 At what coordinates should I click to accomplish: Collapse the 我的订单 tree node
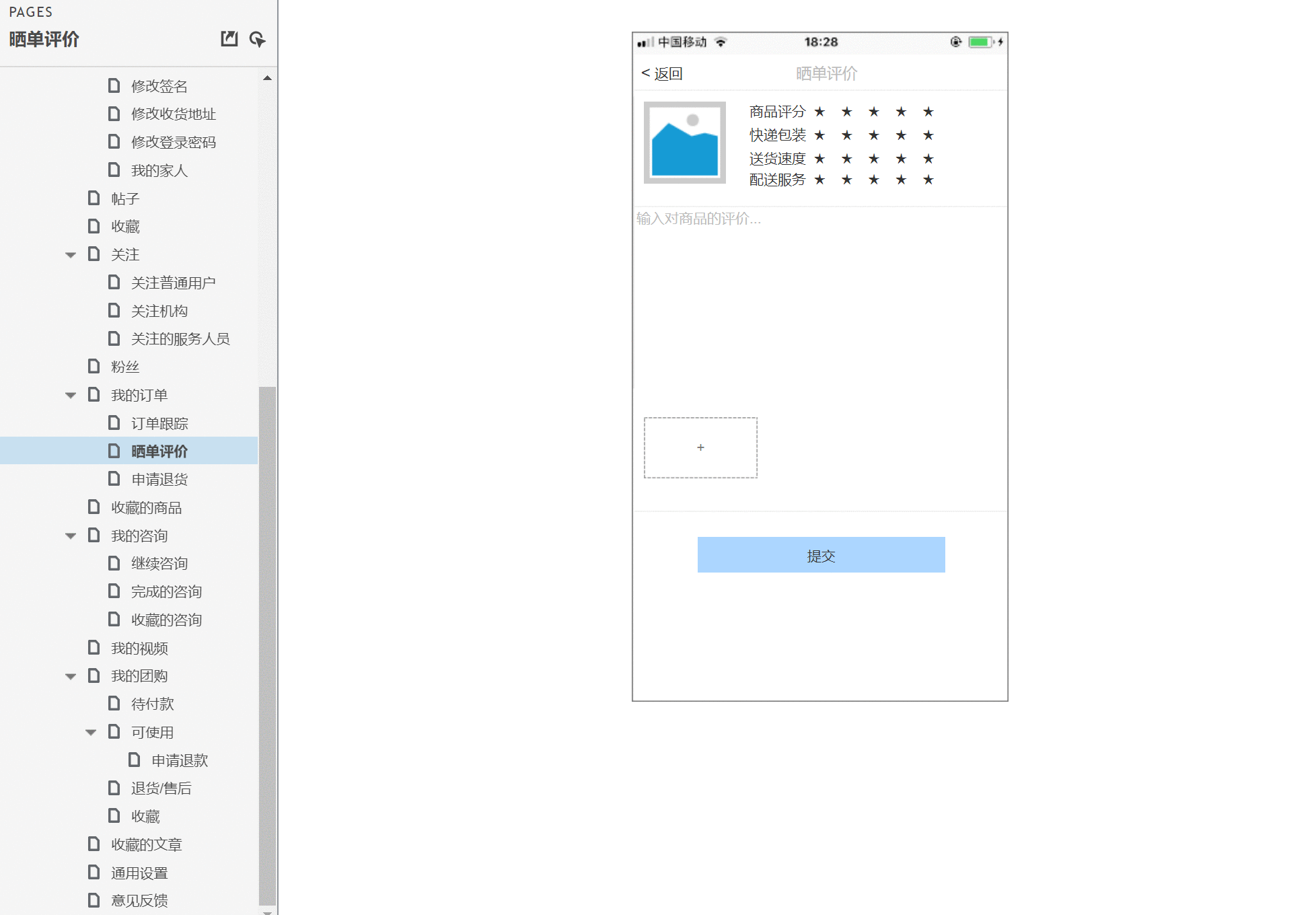(71, 396)
